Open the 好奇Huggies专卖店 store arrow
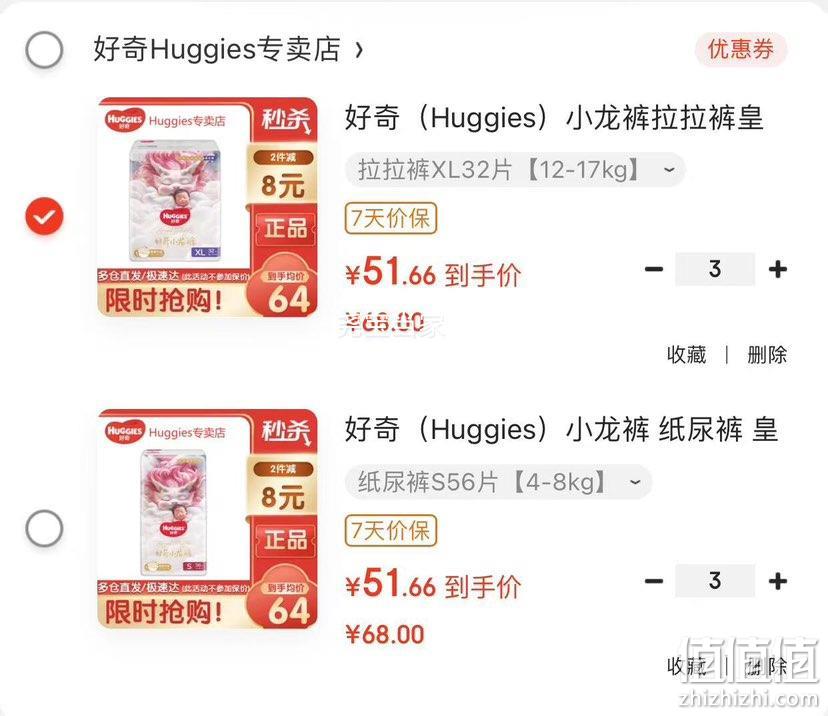 pyautogui.click(x=359, y=50)
